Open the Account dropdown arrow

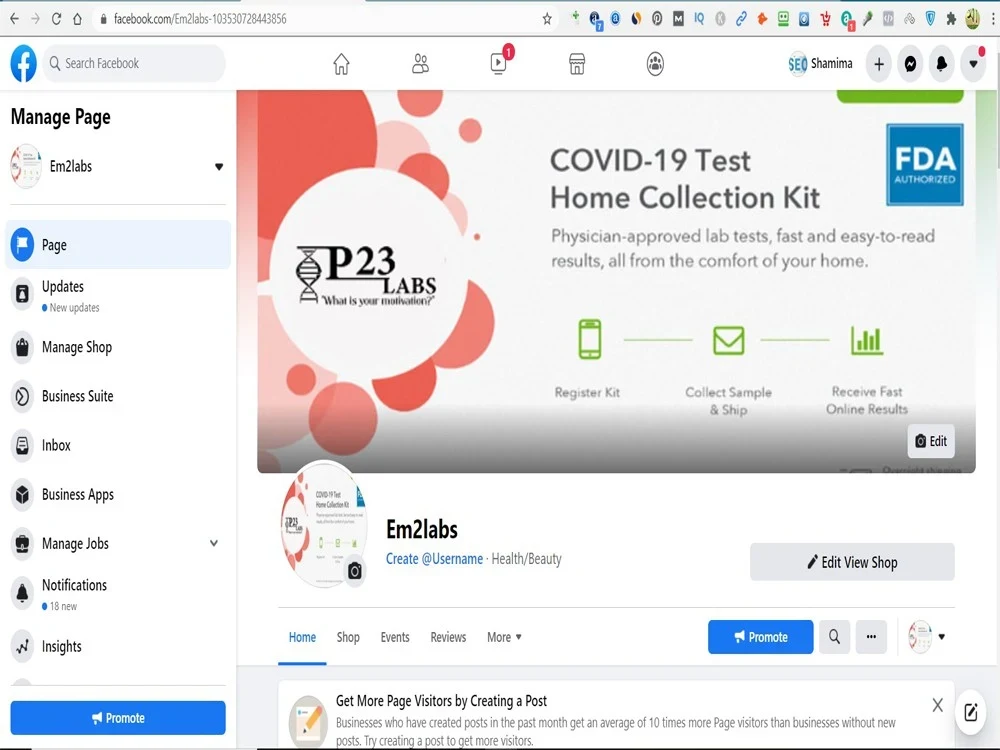pos(973,64)
